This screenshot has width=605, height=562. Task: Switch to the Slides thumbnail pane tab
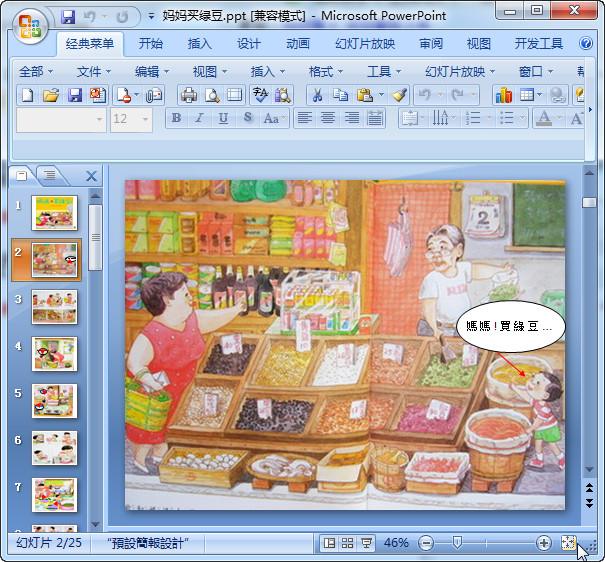coord(22,176)
